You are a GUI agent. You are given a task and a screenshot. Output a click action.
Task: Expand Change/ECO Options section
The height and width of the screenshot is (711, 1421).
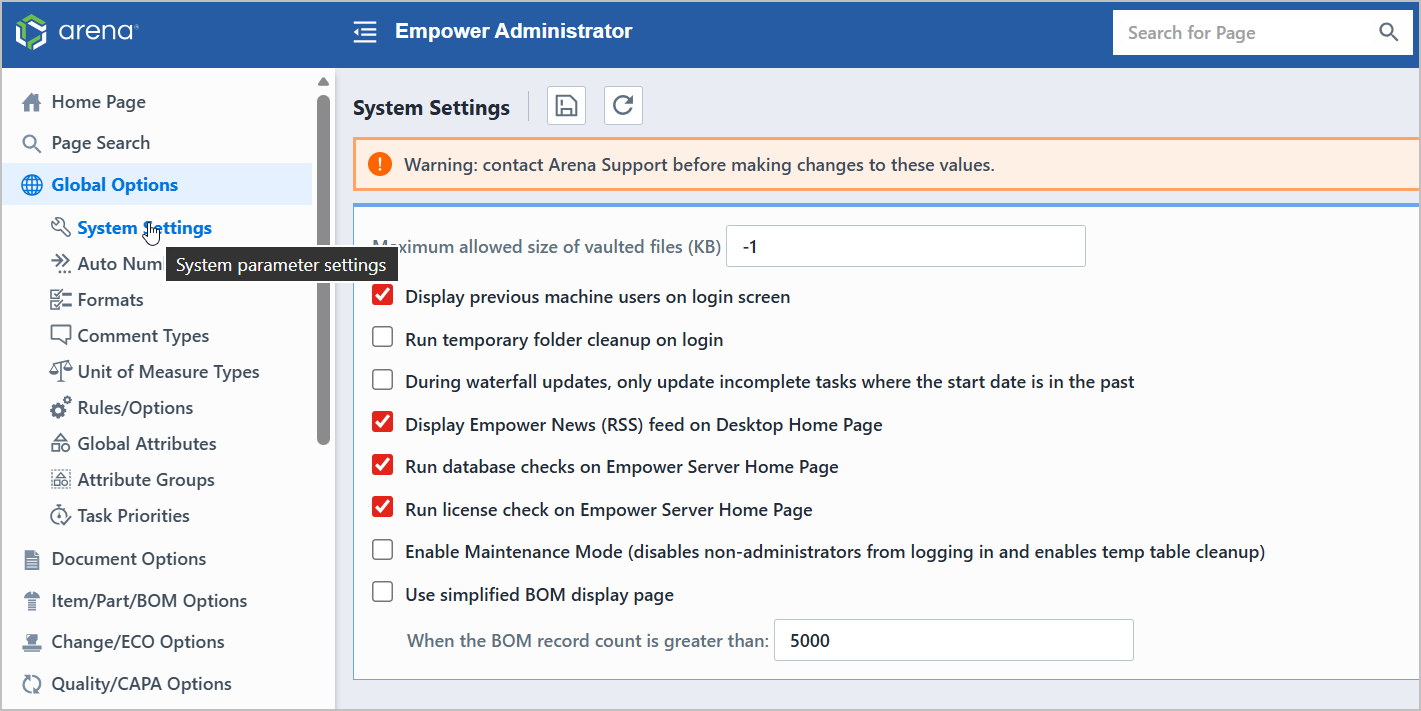pos(138,642)
